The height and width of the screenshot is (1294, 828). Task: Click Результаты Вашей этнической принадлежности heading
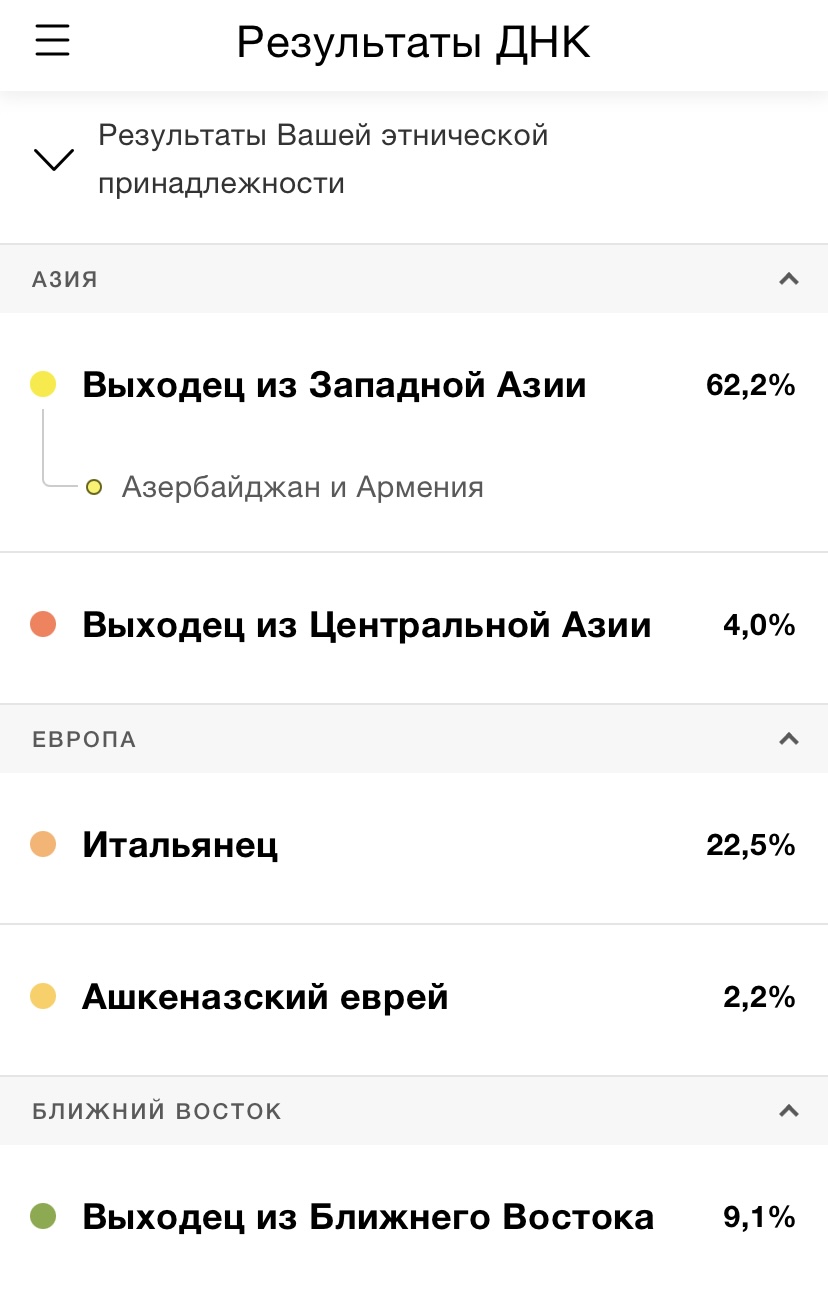coord(323,159)
